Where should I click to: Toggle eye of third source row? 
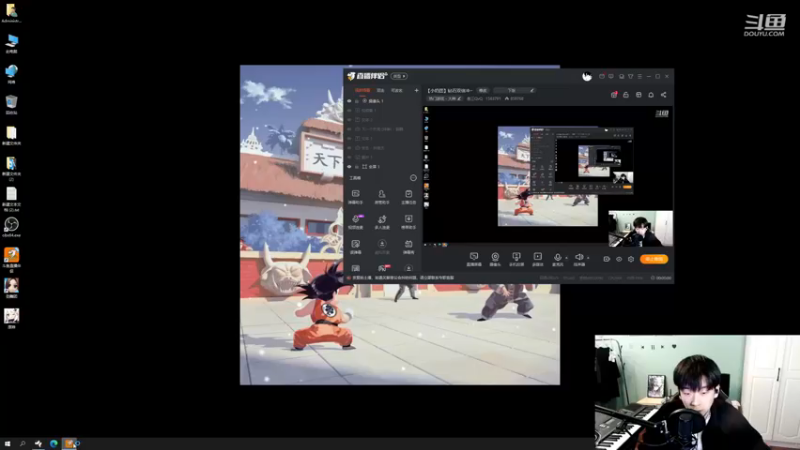point(349,120)
